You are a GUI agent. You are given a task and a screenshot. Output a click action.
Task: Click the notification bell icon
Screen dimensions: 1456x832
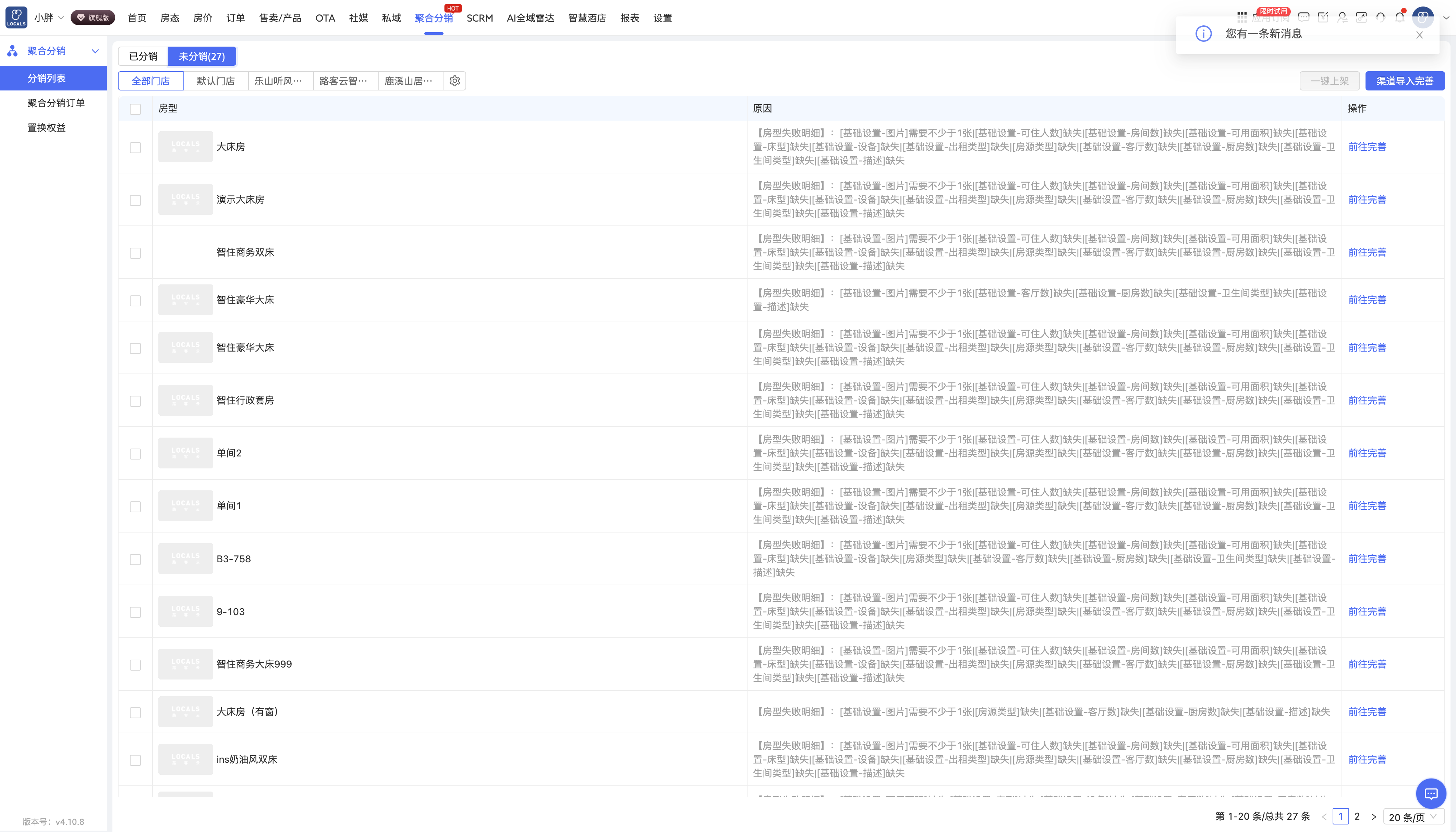[1399, 17]
